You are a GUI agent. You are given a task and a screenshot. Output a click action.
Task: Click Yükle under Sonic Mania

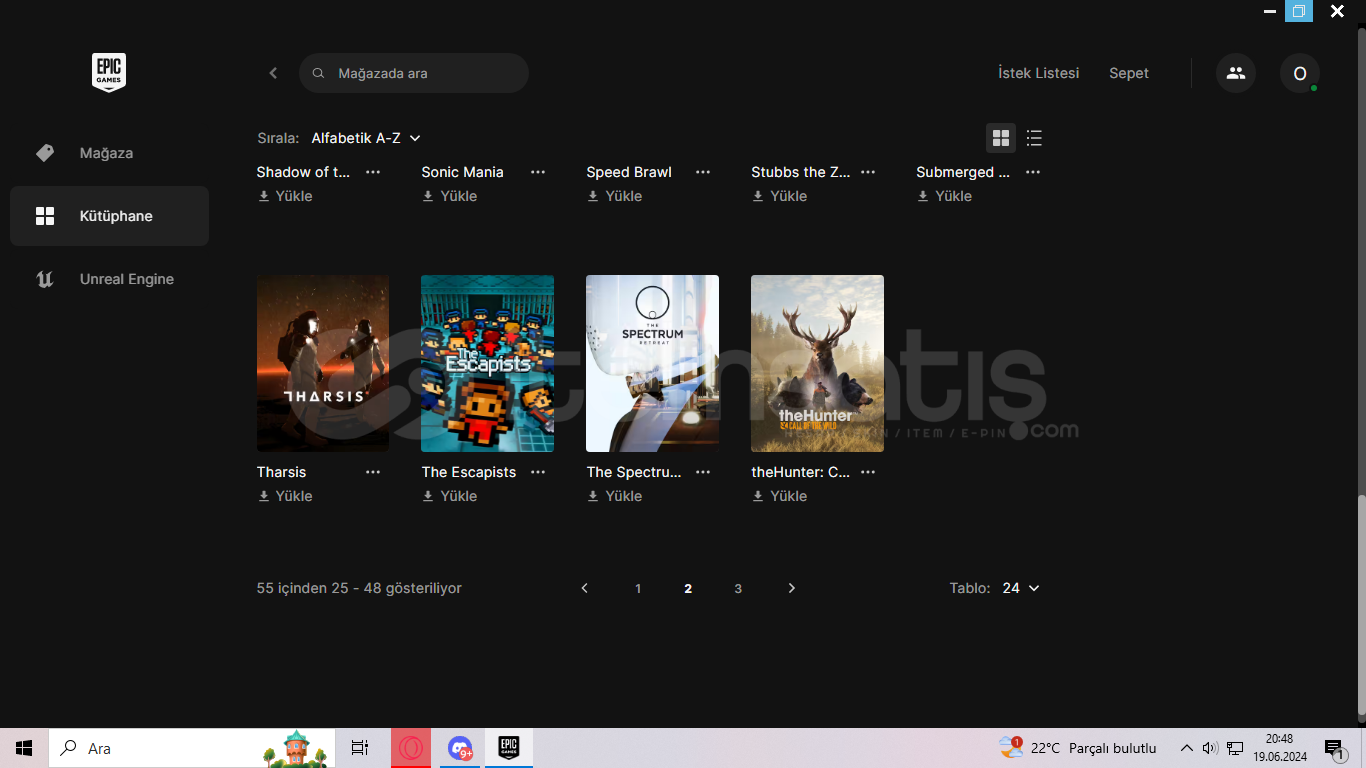[450, 196]
